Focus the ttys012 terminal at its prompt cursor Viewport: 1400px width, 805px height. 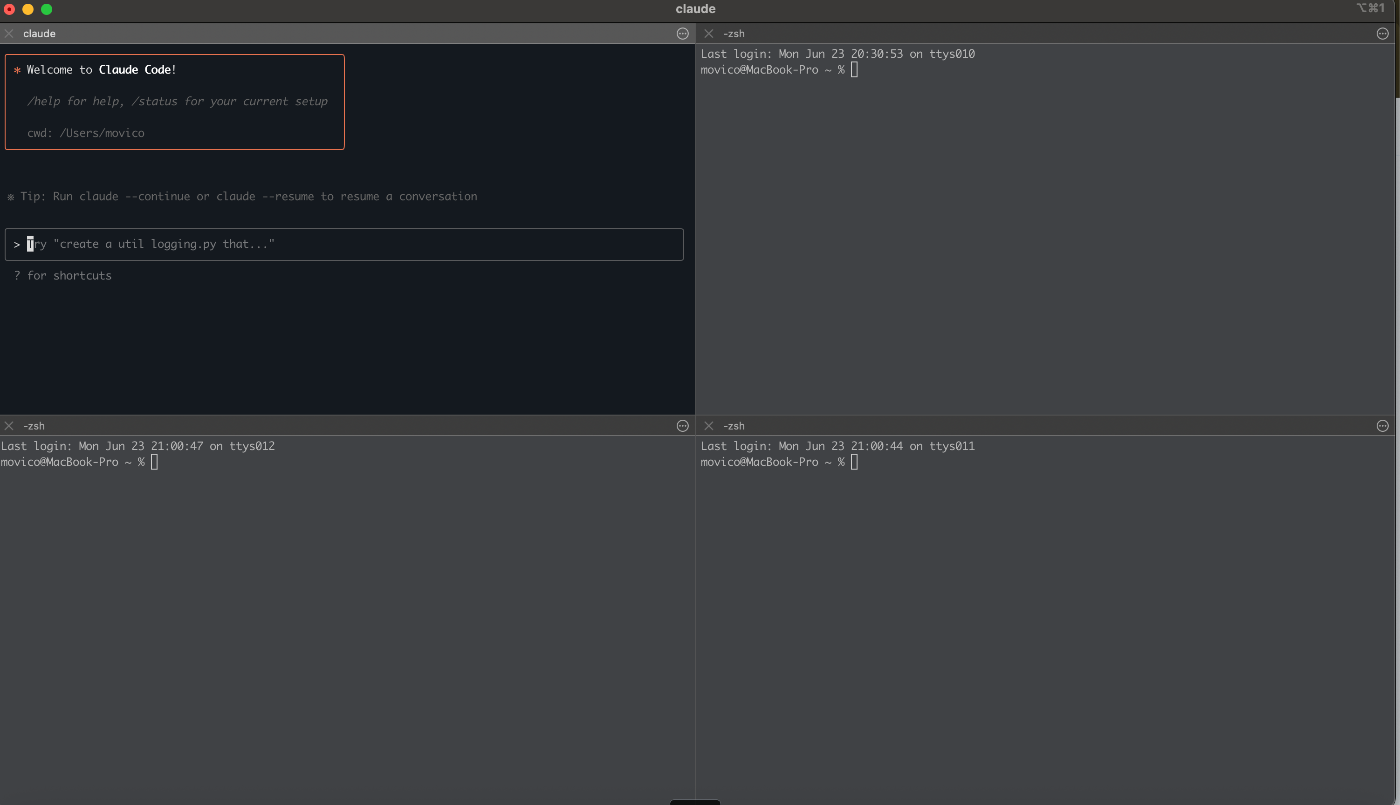[154, 462]
